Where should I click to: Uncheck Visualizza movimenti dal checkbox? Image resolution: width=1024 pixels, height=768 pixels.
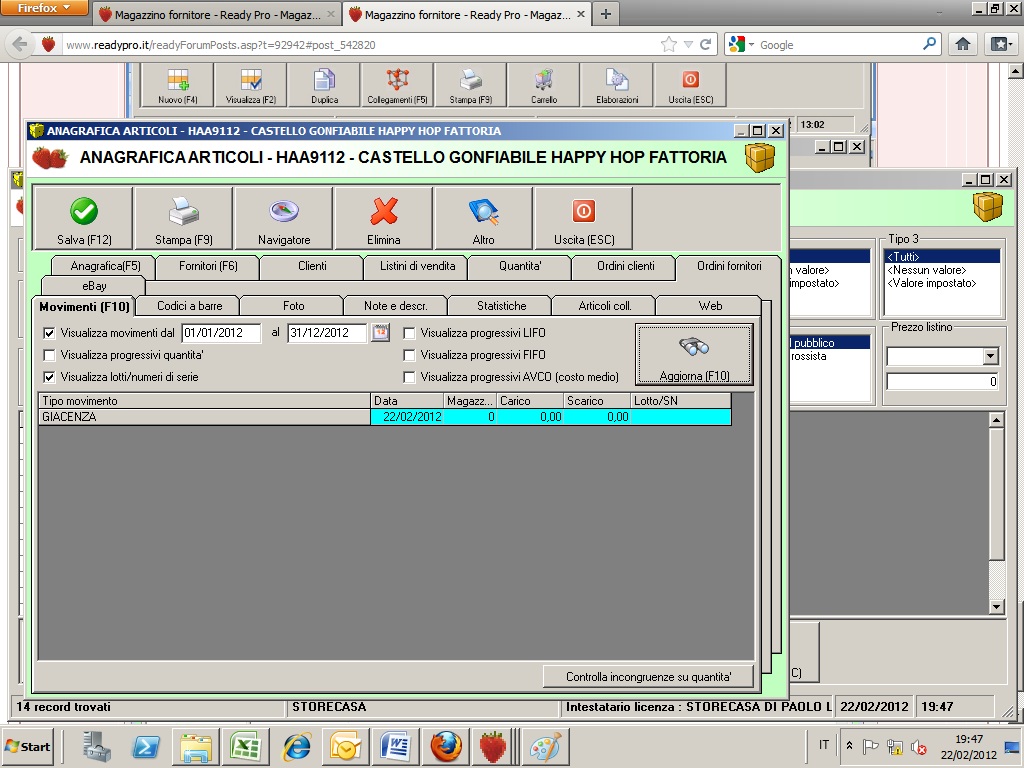pyautogui.click(x=50, y=333)
